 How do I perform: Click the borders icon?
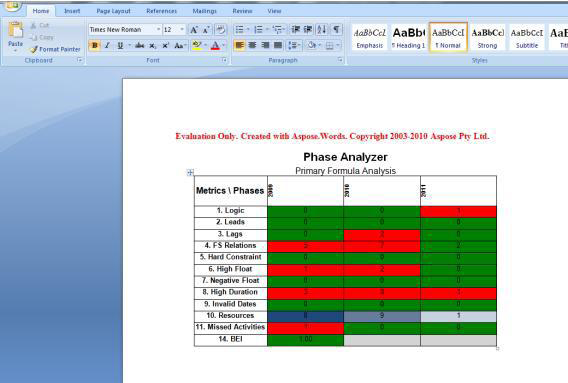click(x=329, y=46)
